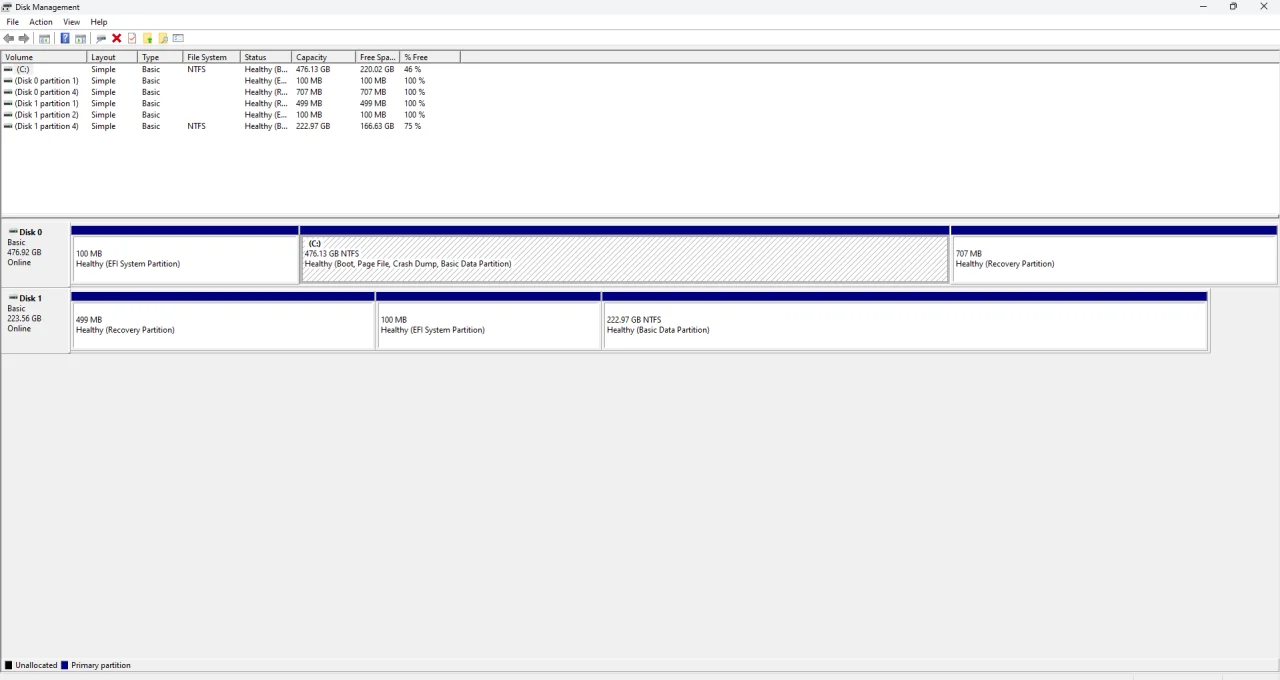
Task: Click the "499 MB" capacity cell in the list
Action: [309, 104]
